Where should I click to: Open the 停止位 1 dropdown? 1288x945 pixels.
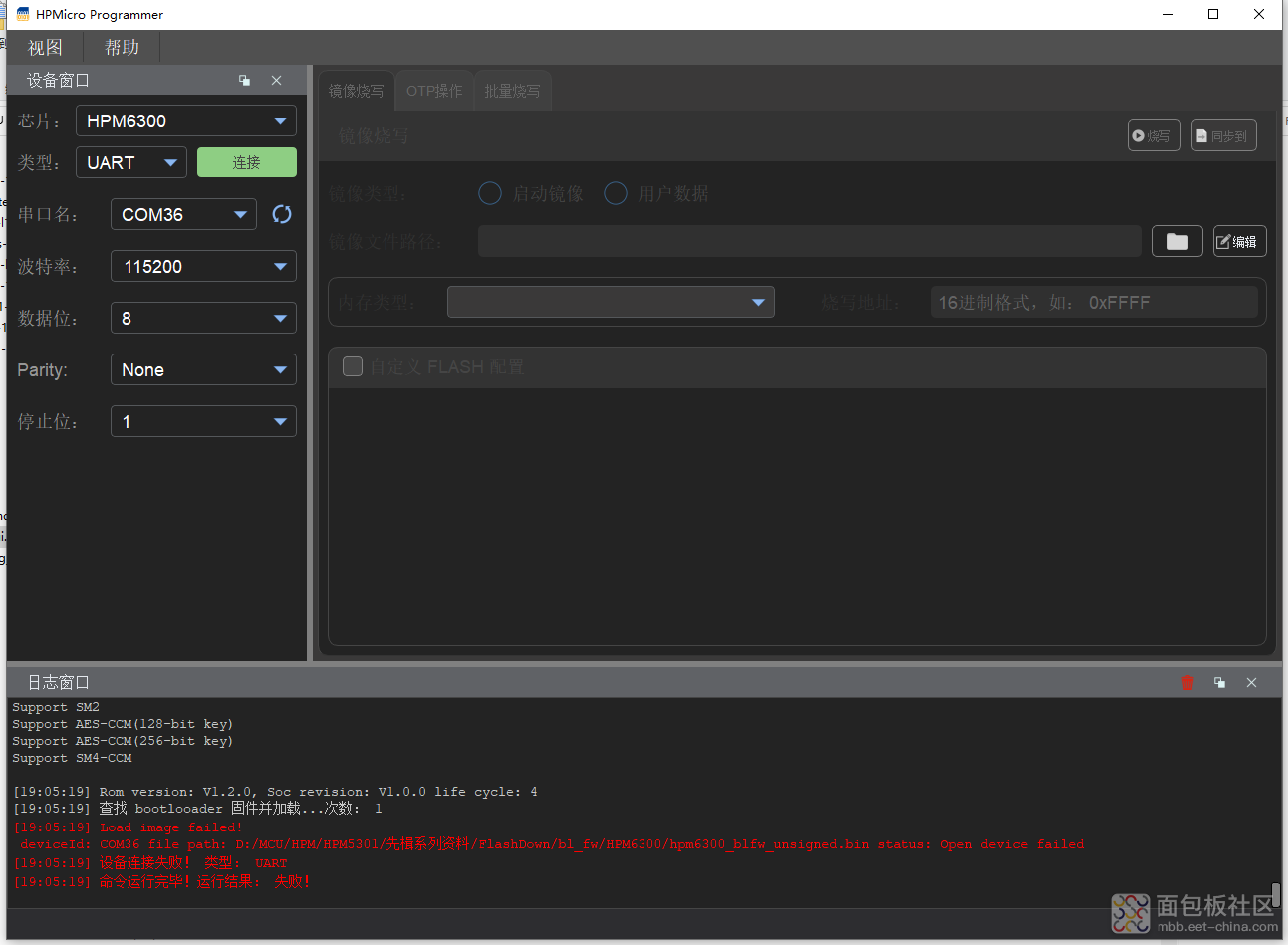[203, 421]
